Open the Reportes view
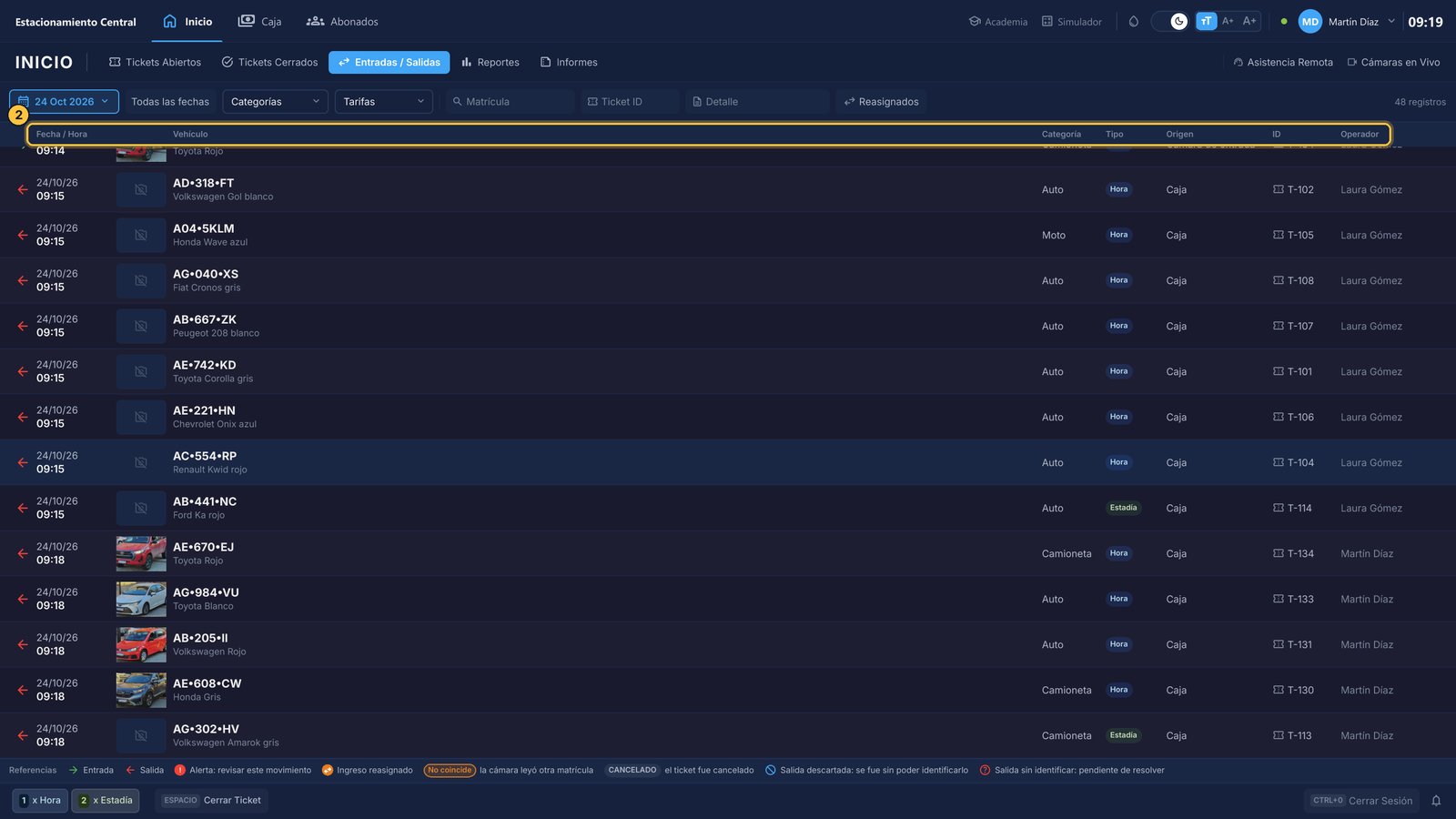 tap(490, 62)
